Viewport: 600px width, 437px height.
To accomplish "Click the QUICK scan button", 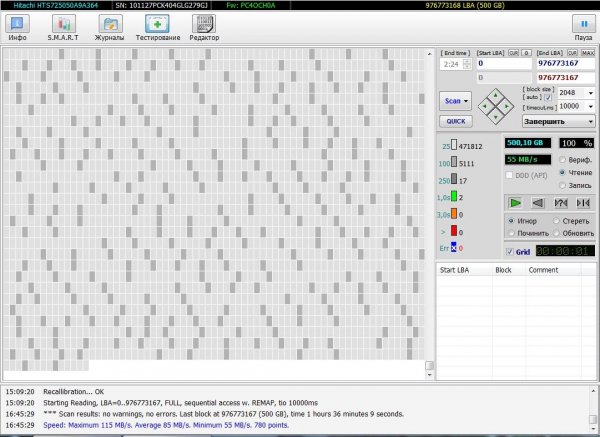I will pyautogui.click(x=455, y=121).
